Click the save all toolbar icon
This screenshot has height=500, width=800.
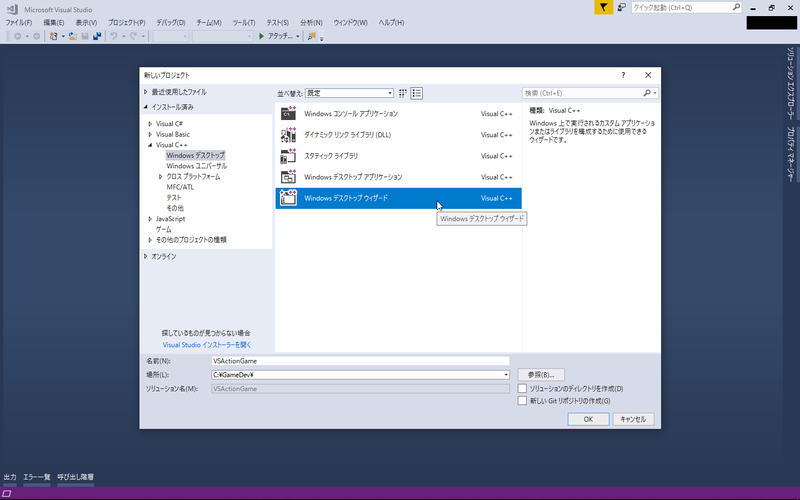point(97,36)
